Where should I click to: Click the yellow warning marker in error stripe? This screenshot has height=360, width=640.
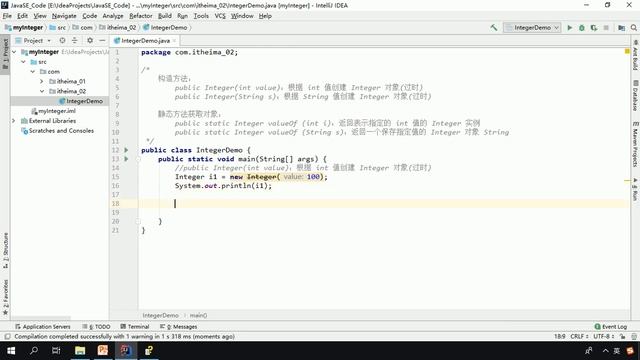point(627,180)
